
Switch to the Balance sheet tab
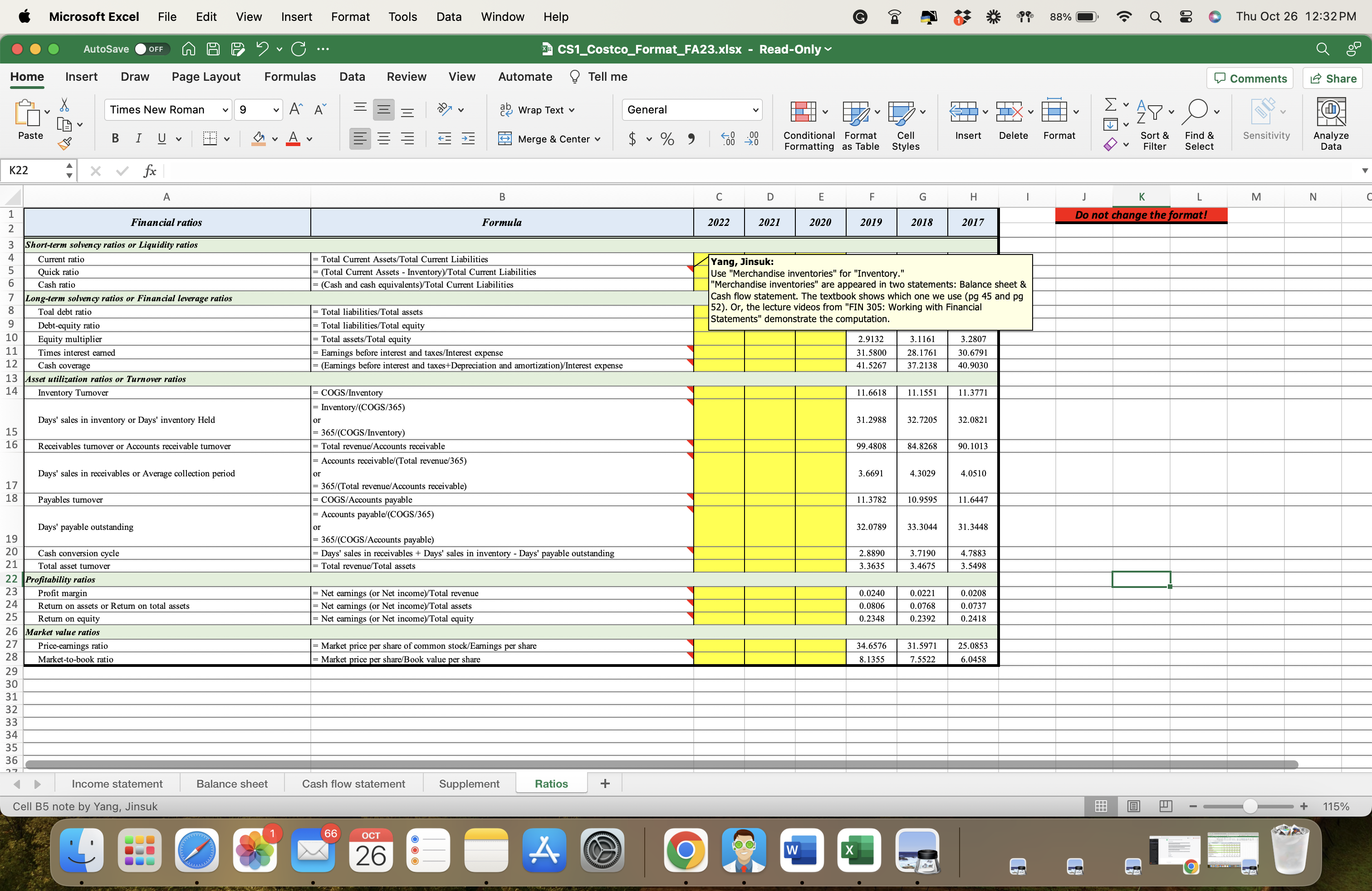[232, 784]
